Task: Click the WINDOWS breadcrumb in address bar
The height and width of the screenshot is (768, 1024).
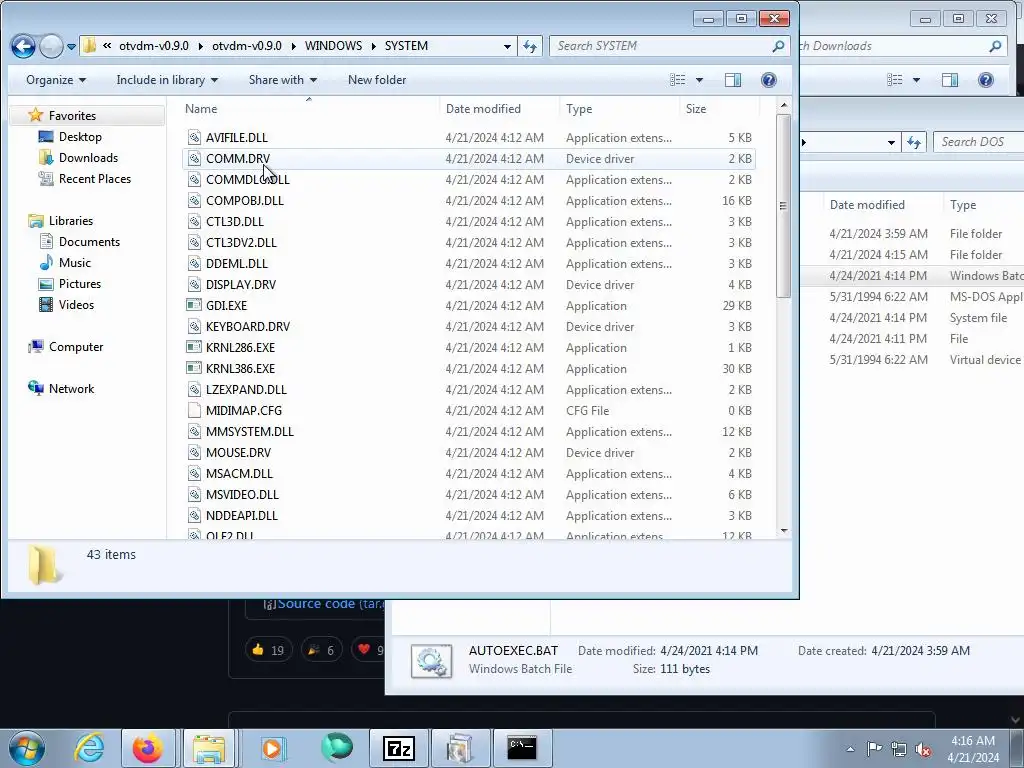Action: click(x=333, y=46)
